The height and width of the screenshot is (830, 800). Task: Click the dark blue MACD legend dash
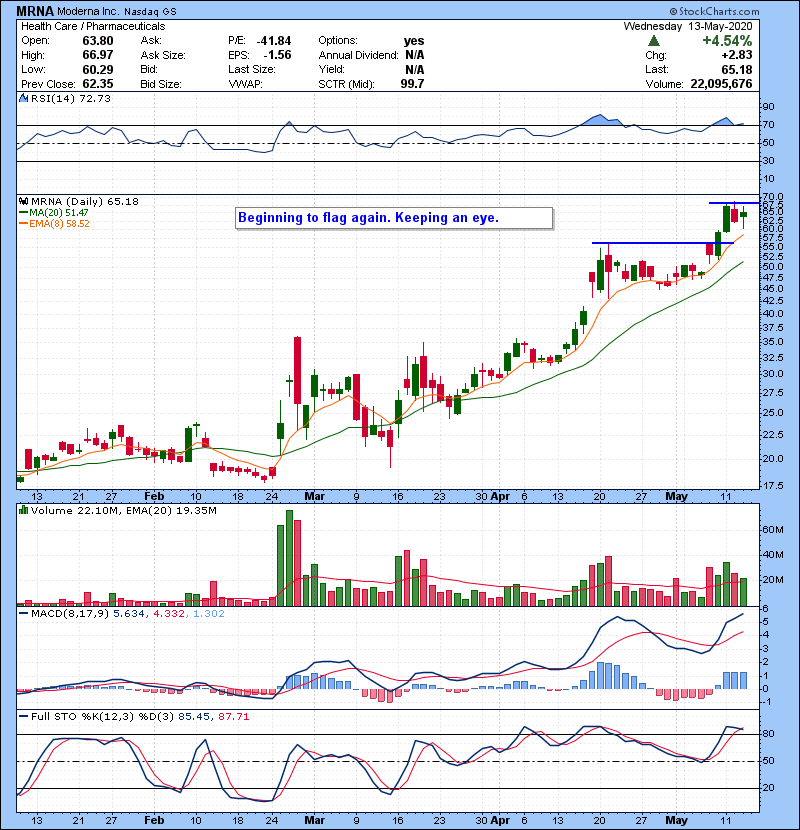coord(23,614)
